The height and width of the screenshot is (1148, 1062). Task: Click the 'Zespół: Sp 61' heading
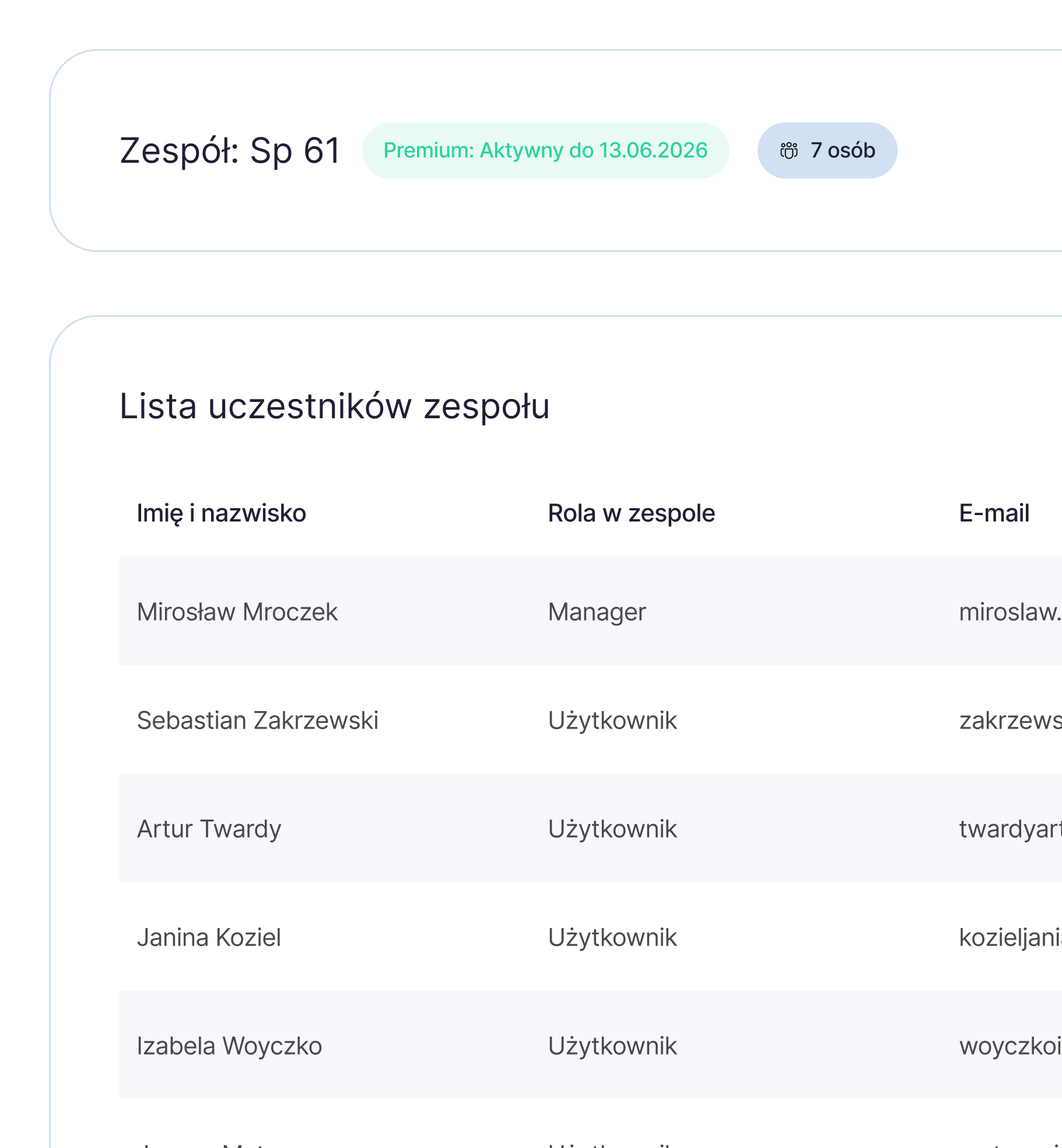click(230, 150)
